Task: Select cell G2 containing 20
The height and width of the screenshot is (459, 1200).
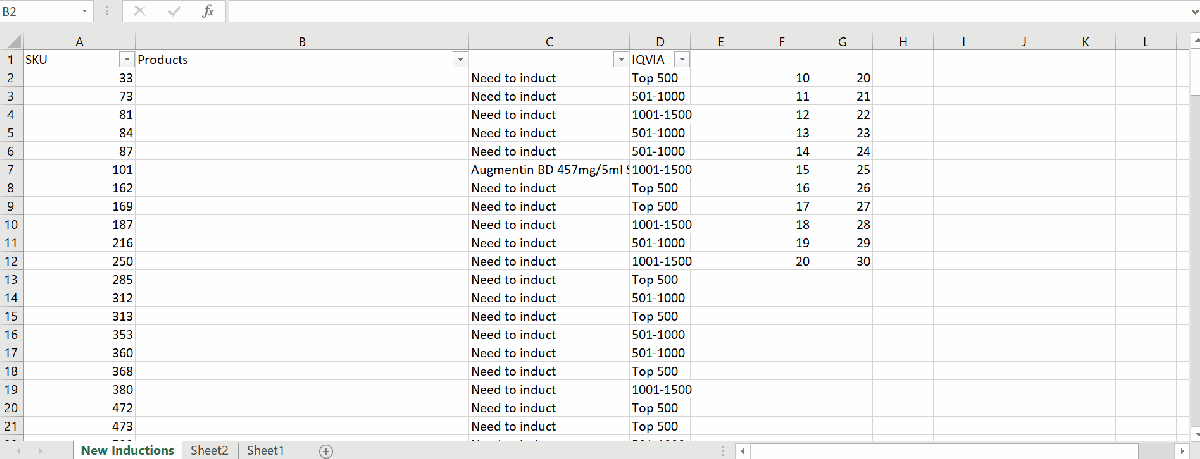Action: 842,78
